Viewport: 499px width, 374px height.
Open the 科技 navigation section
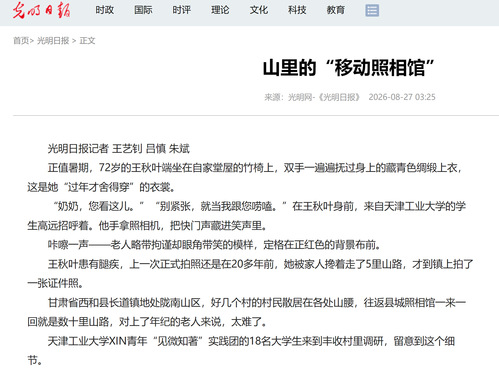297,10
